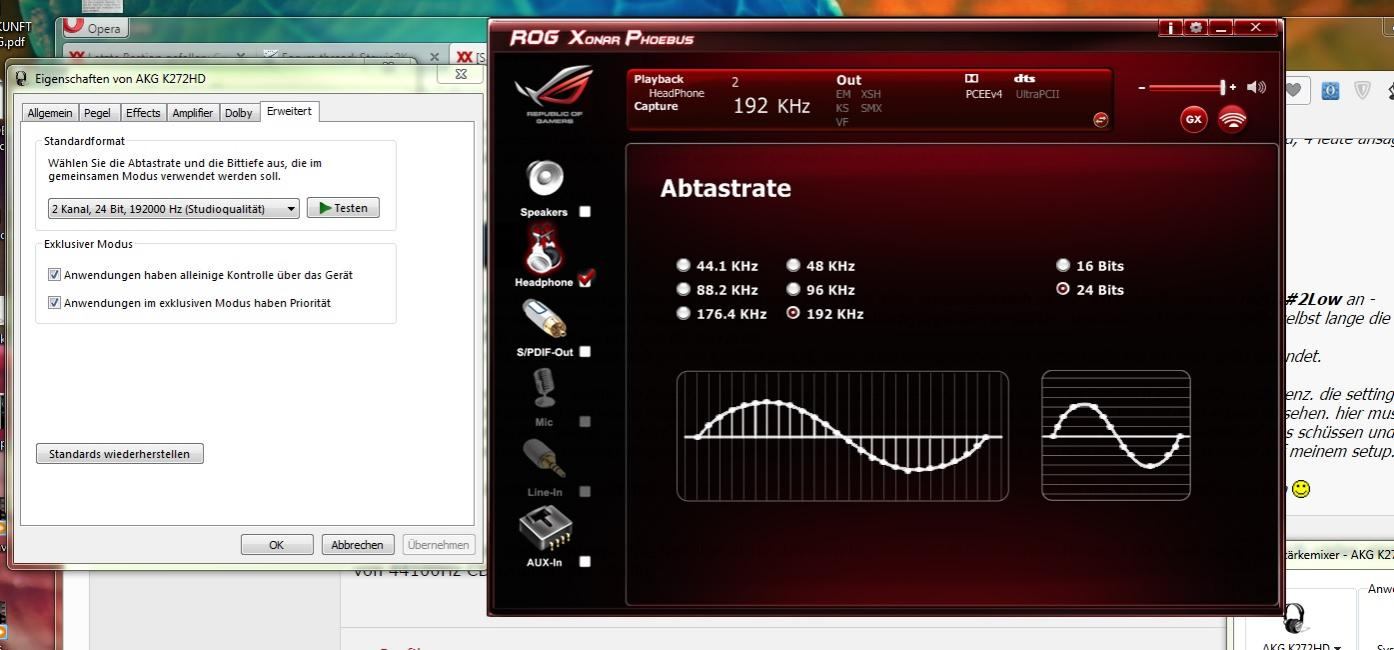Click the Dolby logo in status panel
Viewport: 1394px width, 650px height.
[x=971, y=78]
